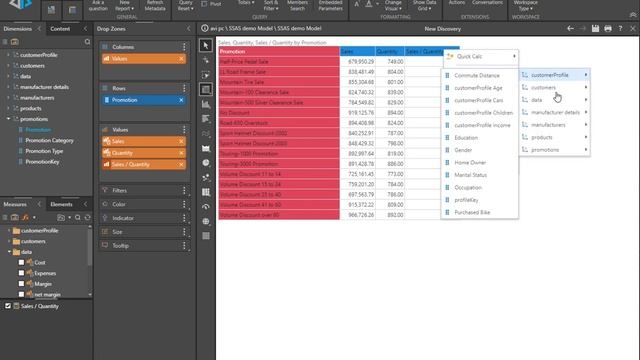Refresh the measures list
This screenshot has width=640, height=360.
coord(87,218)
